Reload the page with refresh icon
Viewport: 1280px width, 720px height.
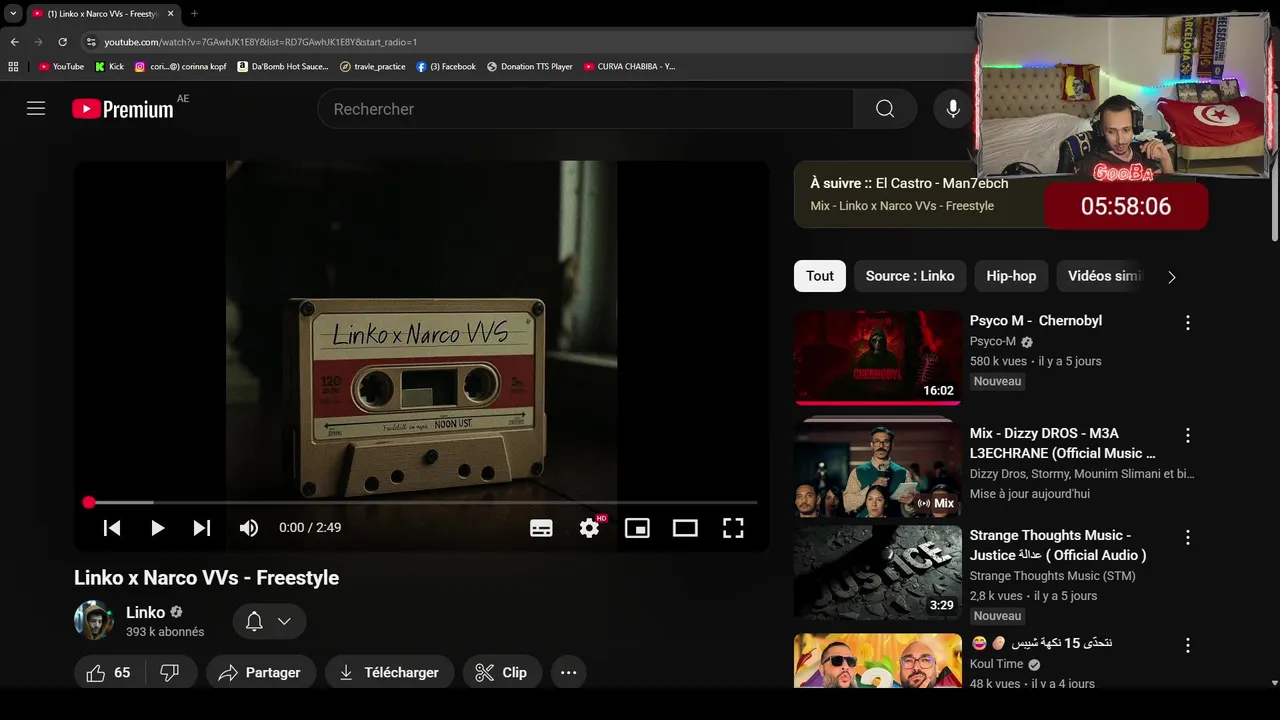[x=62, y=42]
